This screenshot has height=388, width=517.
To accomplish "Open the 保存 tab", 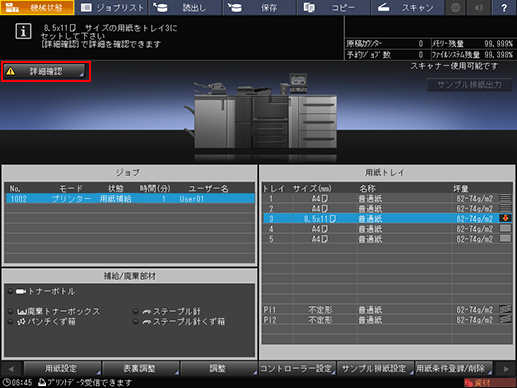I will pos(260,7).
